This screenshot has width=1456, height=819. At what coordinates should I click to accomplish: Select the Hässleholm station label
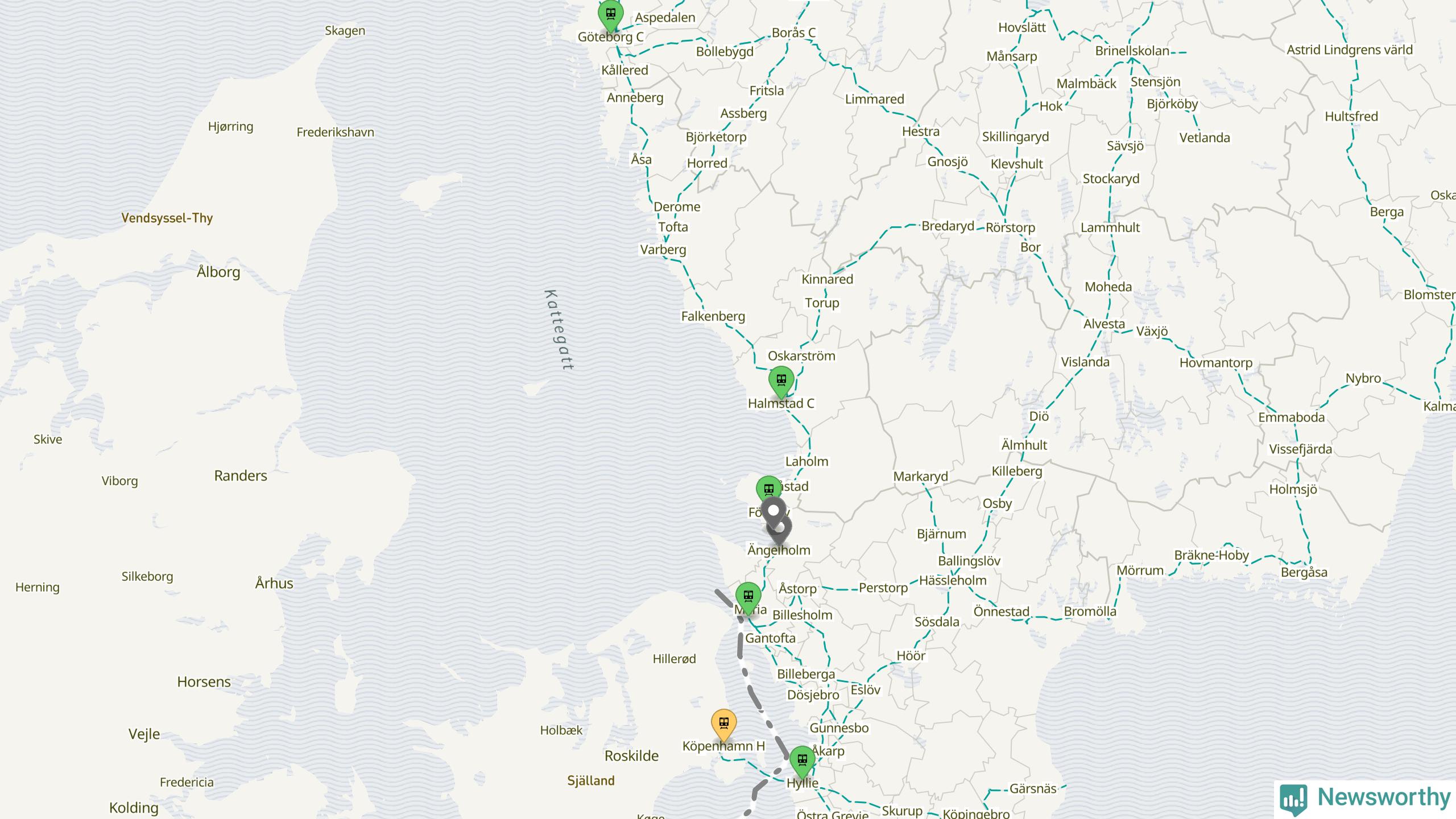click(953, 581)
